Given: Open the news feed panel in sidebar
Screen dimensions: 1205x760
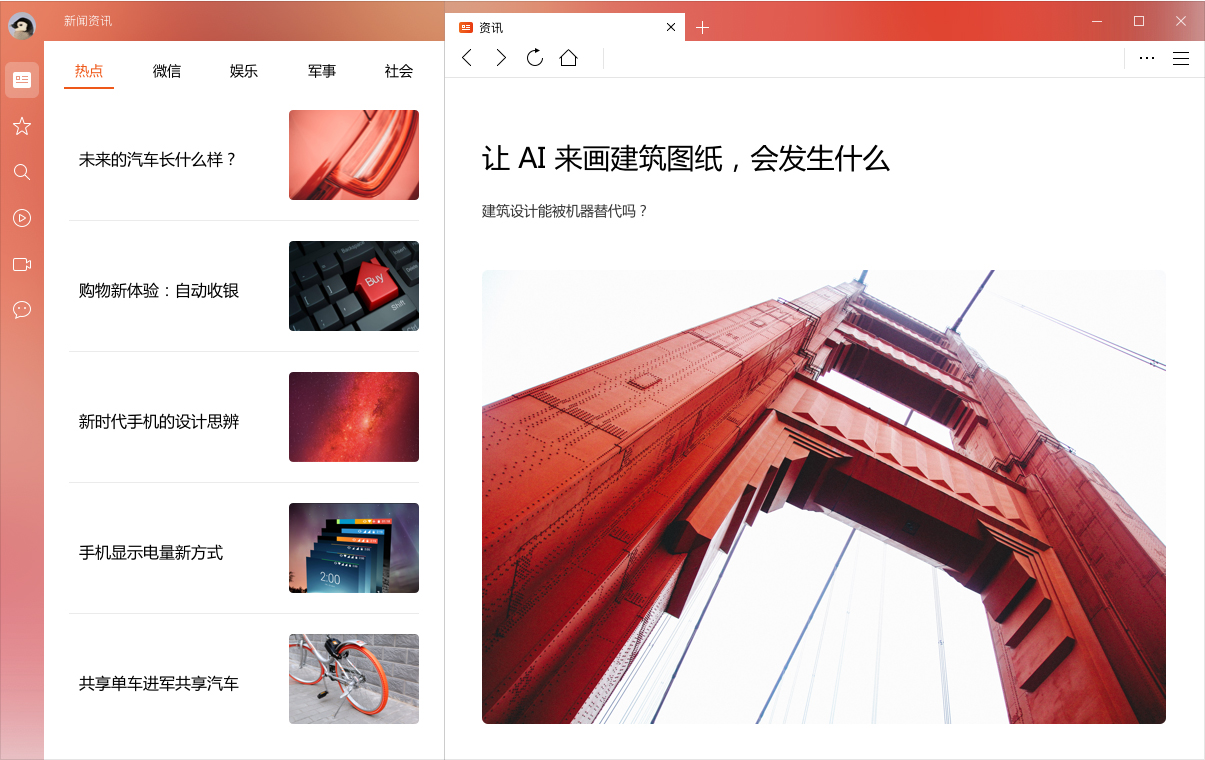Looking at the screenshot, I should [x=22, y=80].
